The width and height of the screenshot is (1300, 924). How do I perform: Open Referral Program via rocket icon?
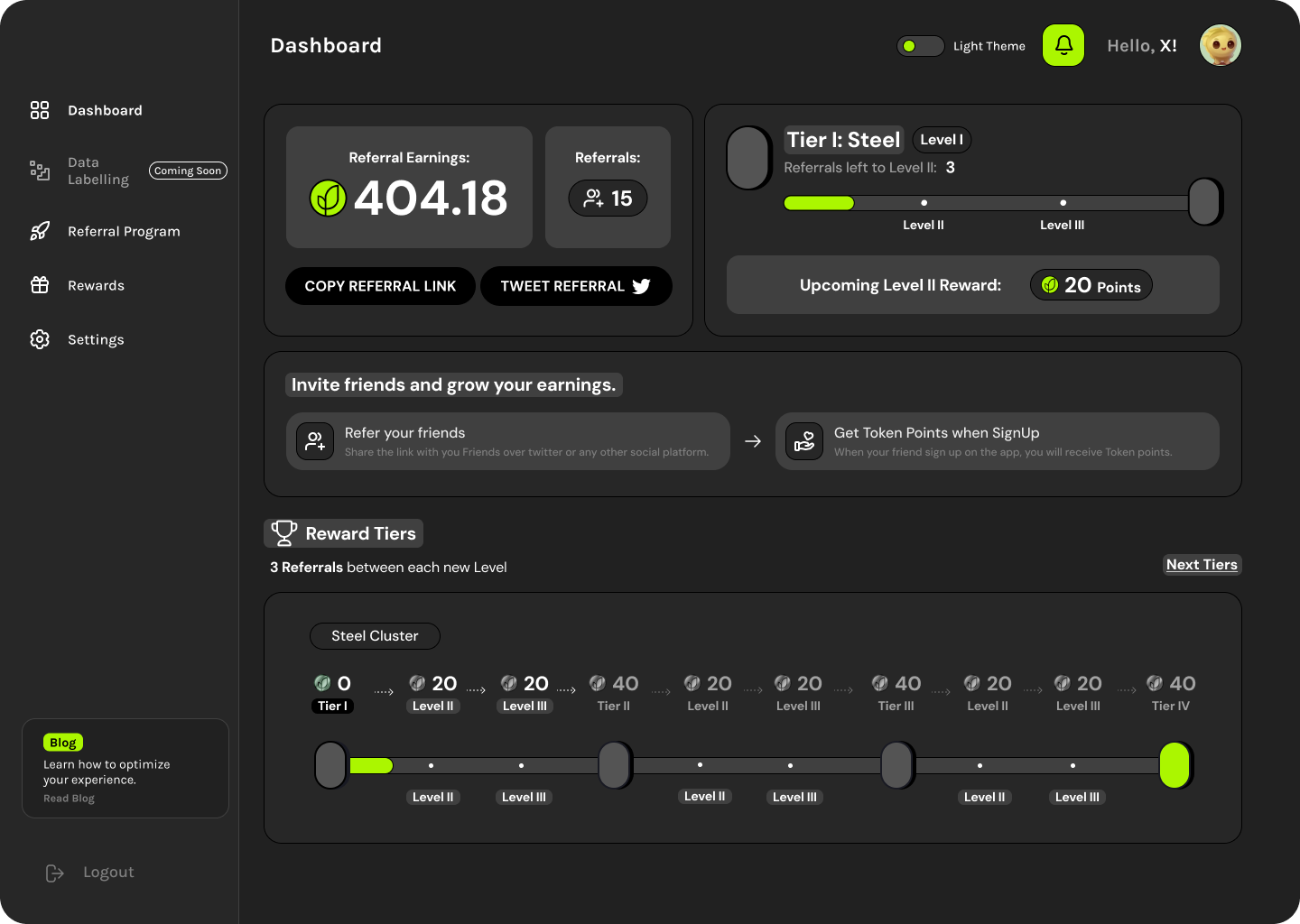40,231
